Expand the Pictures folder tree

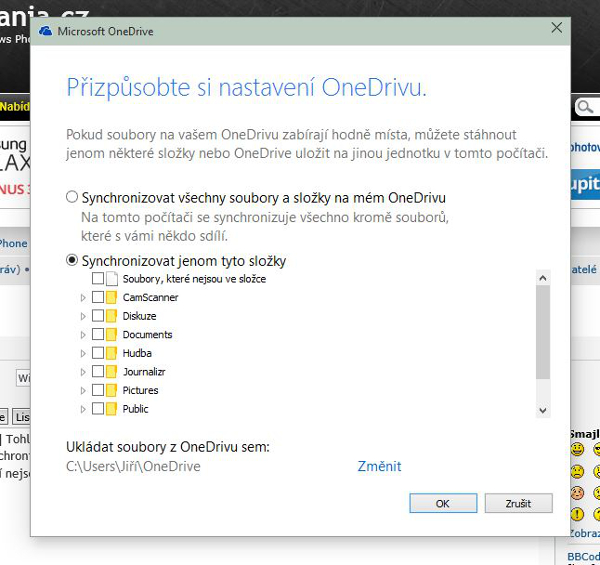pyautogui.click(x=83, y=391)
